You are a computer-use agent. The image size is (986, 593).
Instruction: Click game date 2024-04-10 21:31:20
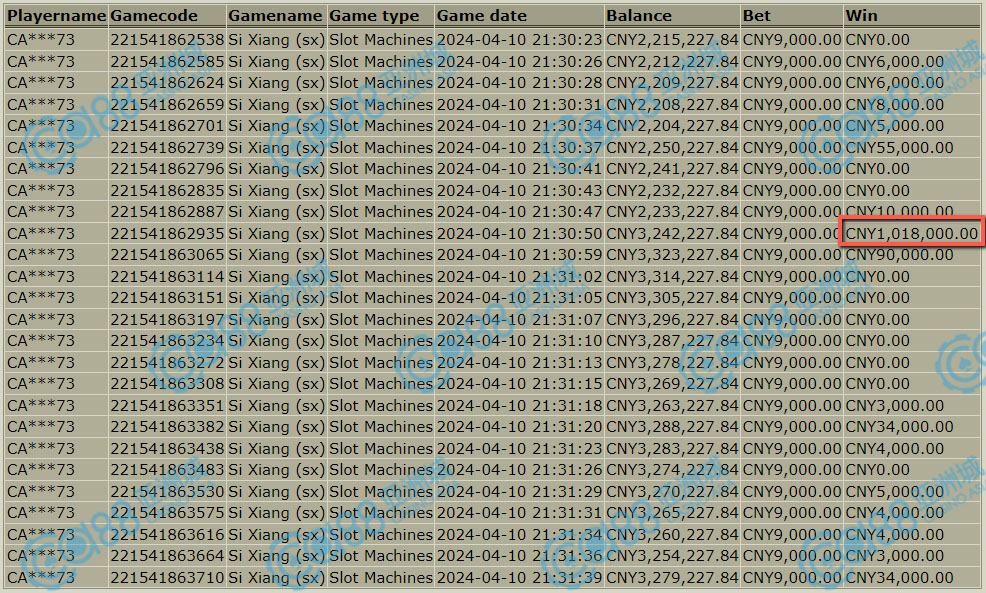tap(519, 427)
